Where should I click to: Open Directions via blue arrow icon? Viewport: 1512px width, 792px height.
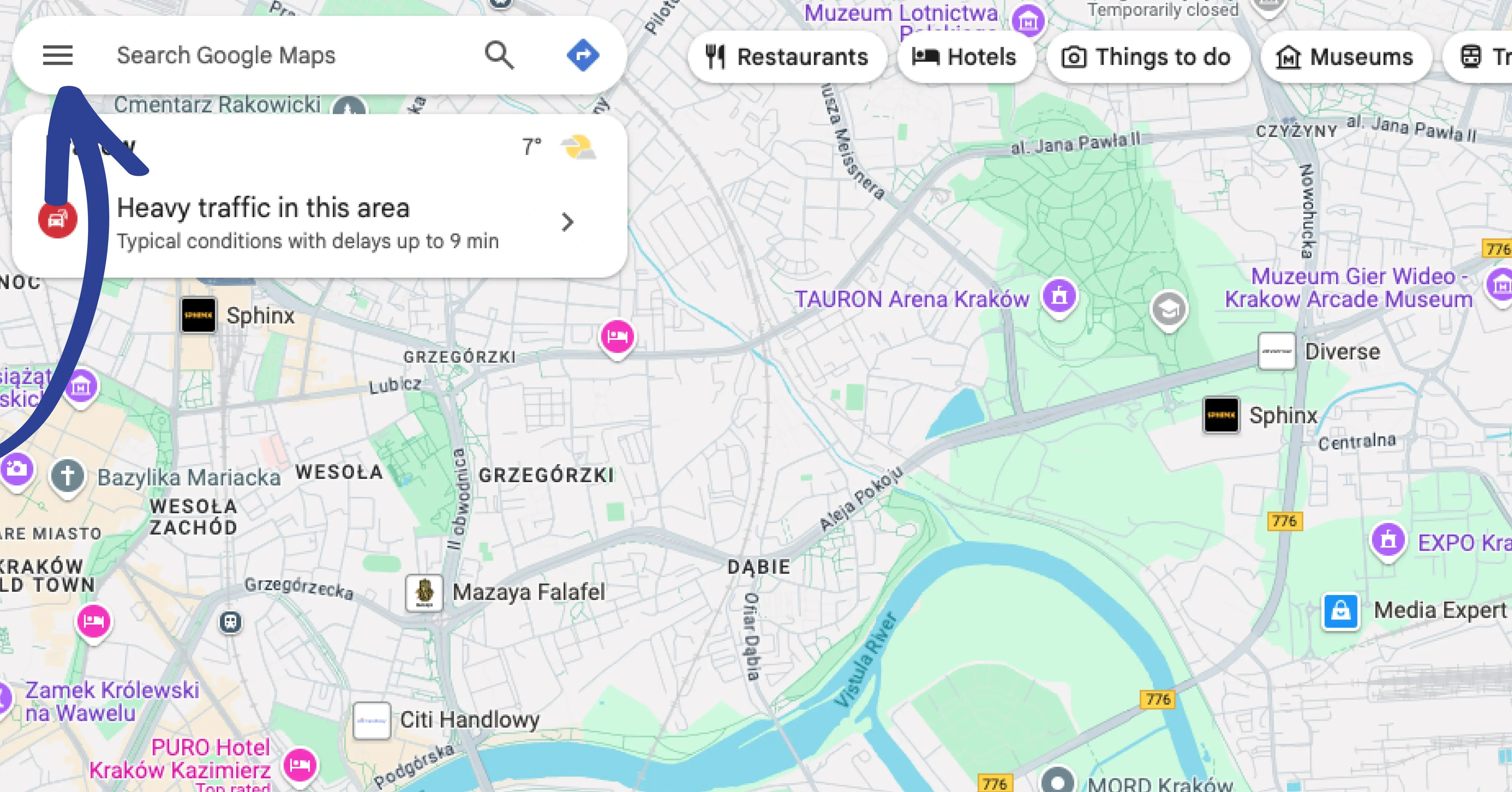point(583,56)
